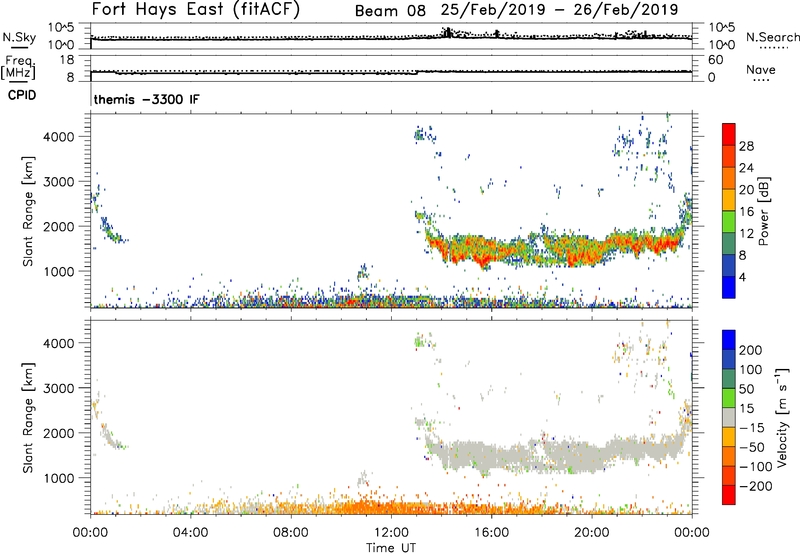This screenshot has width=800, height=554.
Task: Click the "24" label on power color bar
Action: pos(746,168)
